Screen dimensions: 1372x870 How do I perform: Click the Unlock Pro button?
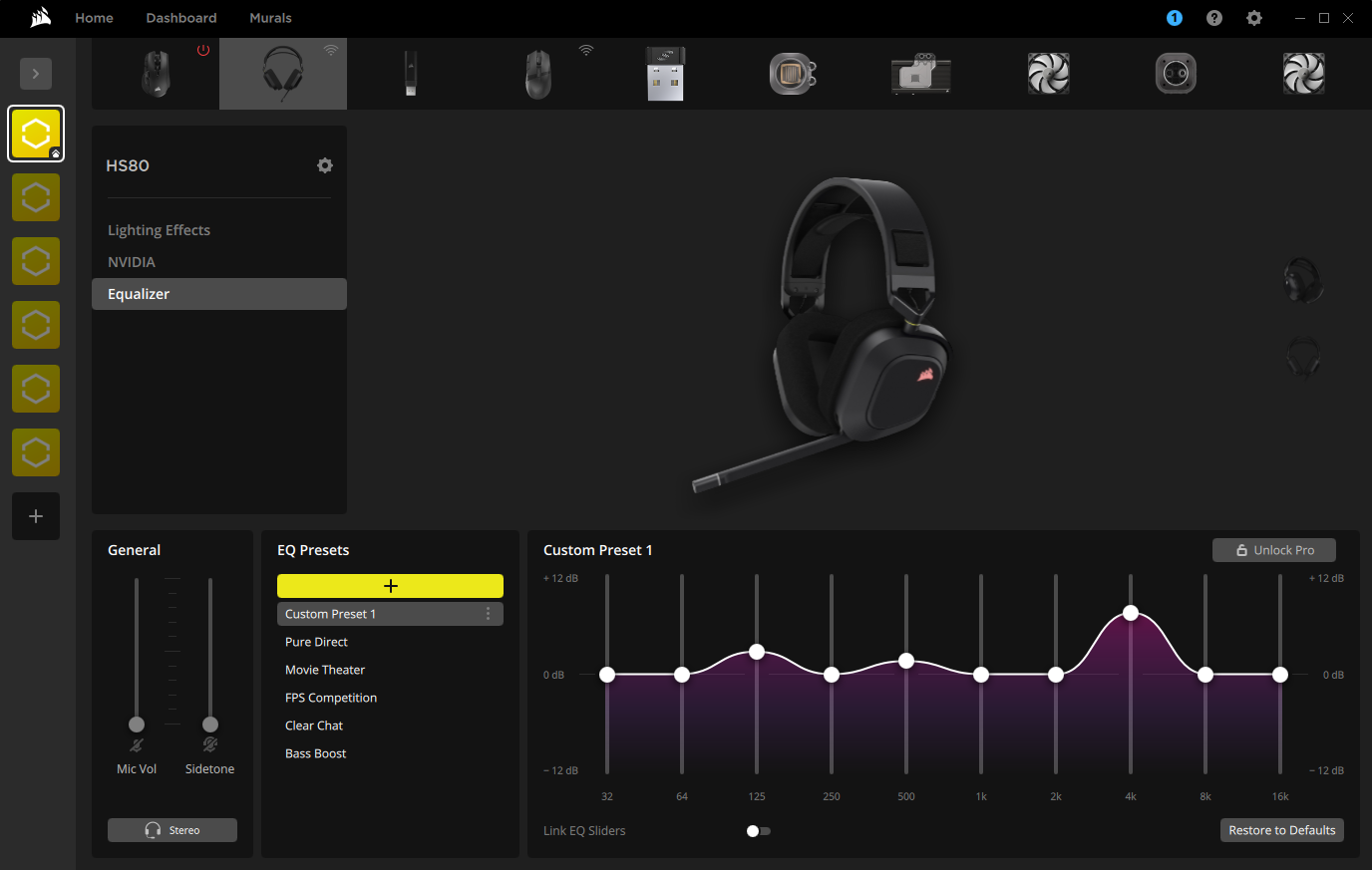point(1274,550)
